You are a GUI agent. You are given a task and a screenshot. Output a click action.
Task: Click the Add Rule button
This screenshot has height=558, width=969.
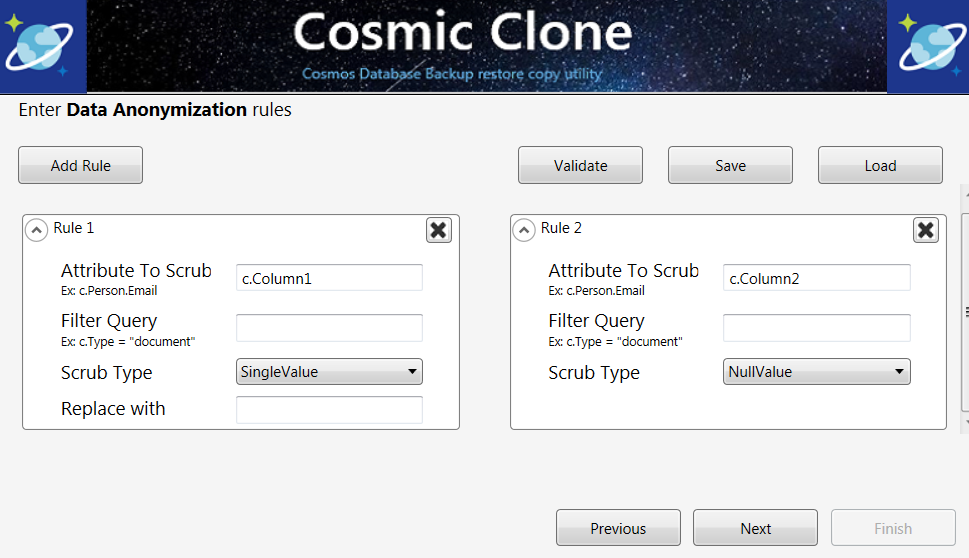80,165
